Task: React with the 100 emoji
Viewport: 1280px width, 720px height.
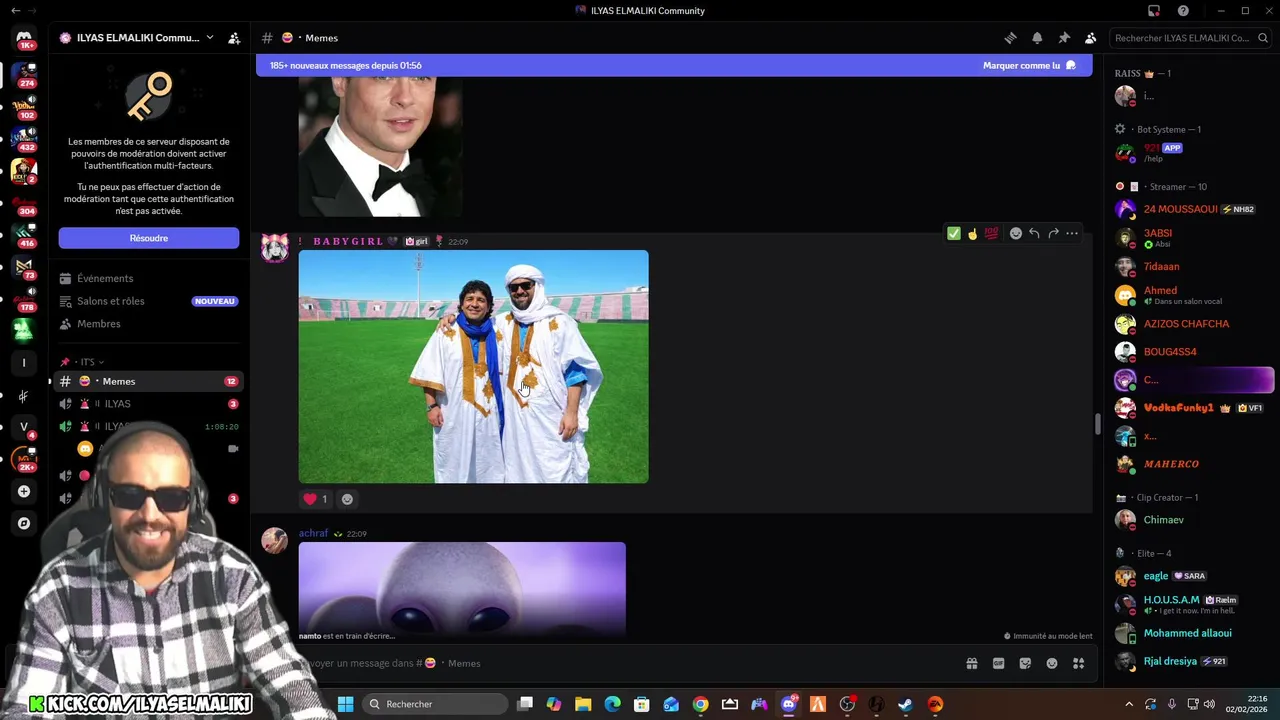Action: [x=991, y=233]
